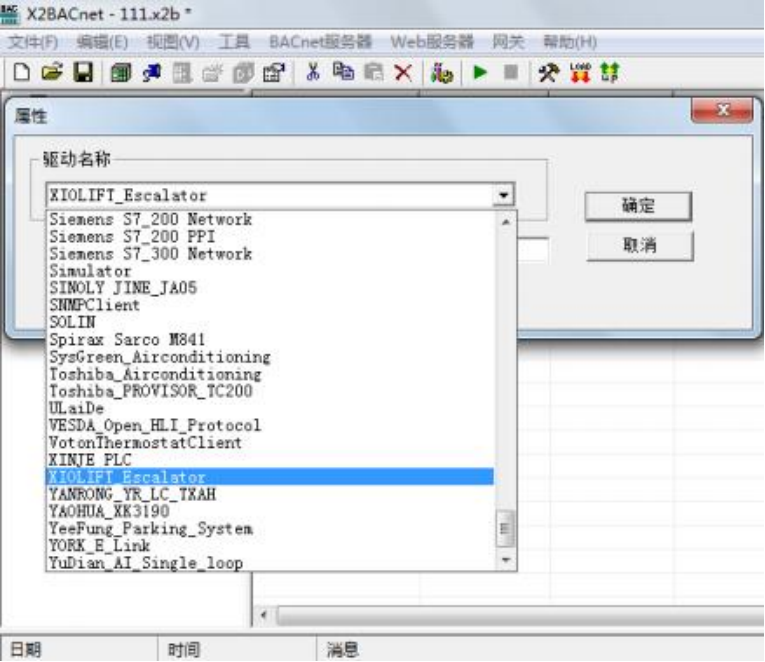Viewport: 765px width, 662px height.
Task: Click the Copy toolbar icon
Action: (x=343, y=73)
